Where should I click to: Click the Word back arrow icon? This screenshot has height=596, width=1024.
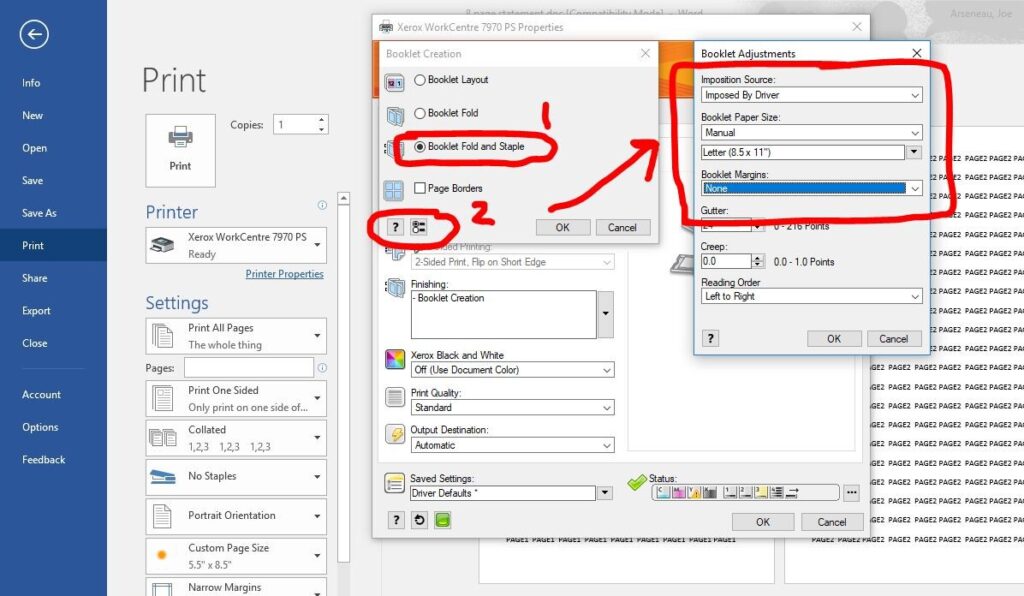coord(34,34)
